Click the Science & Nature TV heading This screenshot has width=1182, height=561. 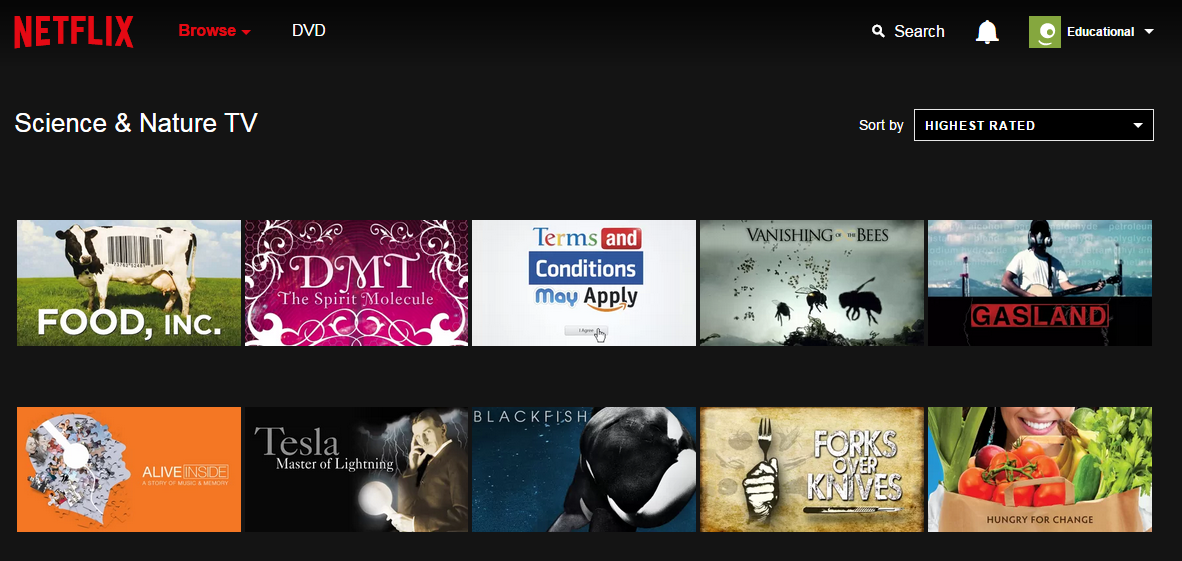(136, 123)
